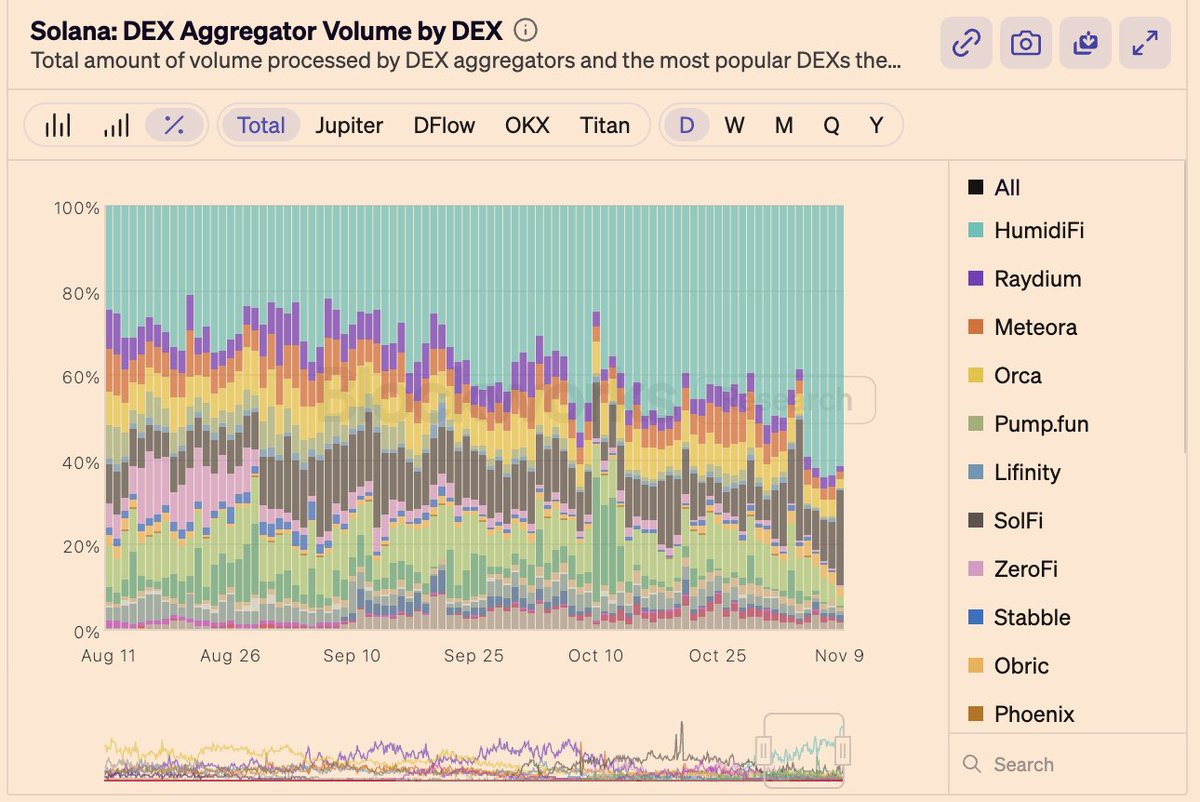
Task: Copy the chart link with the link icon
Action: [966, 43]
